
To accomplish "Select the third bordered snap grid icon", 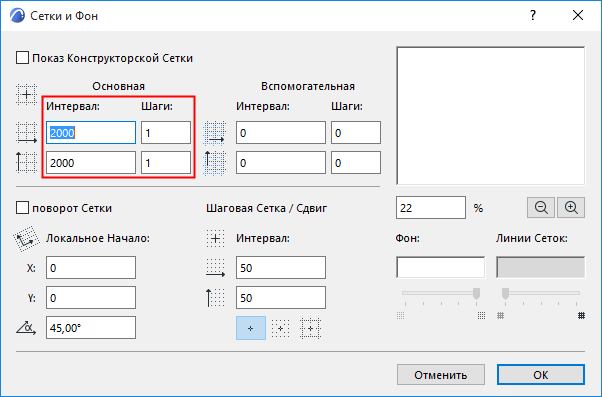I will [310, 328].
